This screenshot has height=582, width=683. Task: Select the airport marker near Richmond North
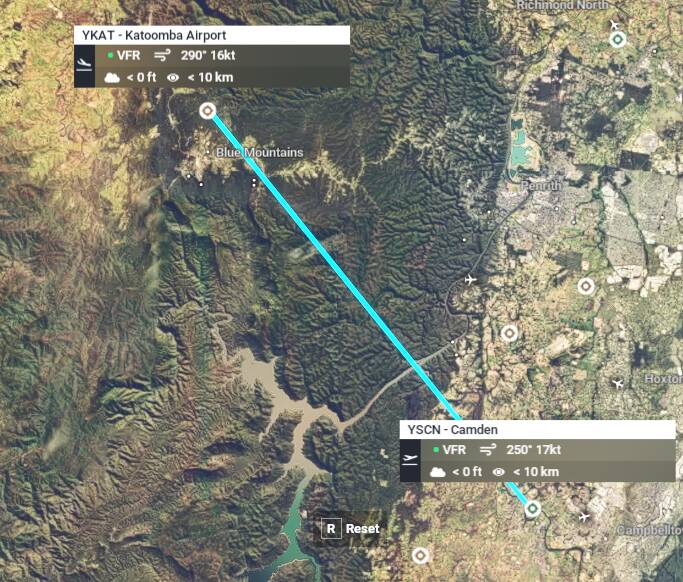(617, 40)
